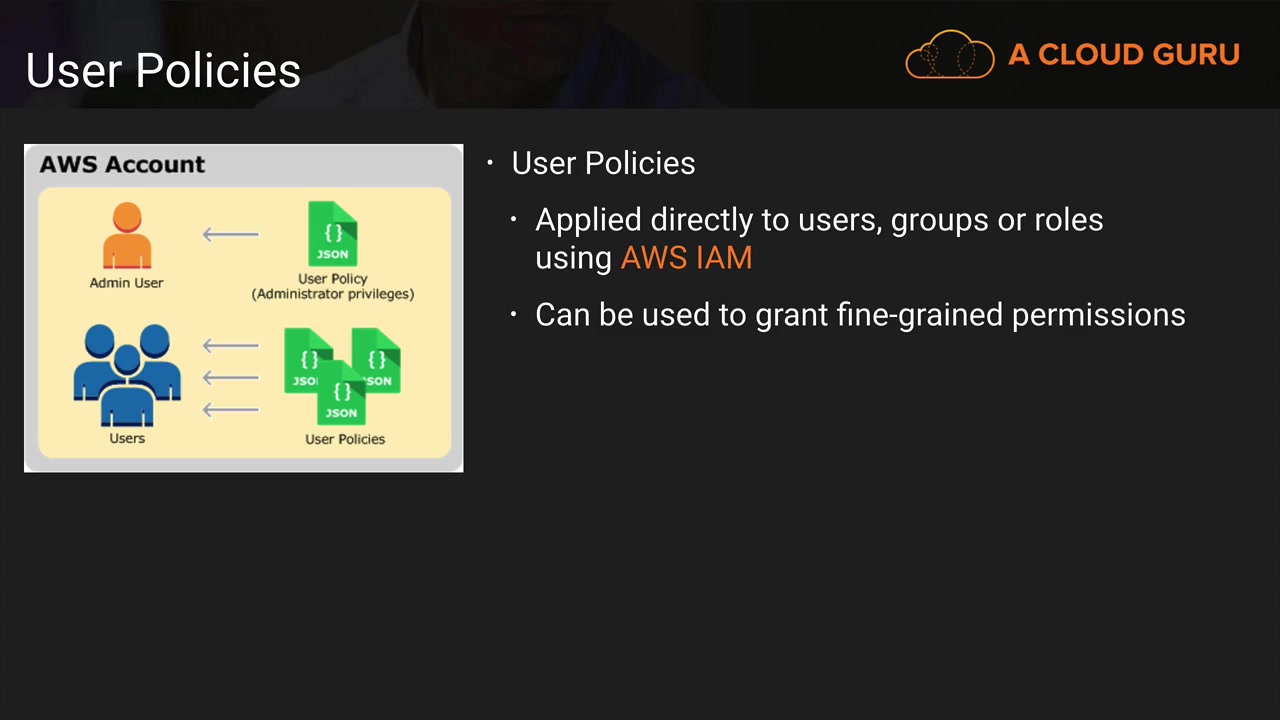Click the Users label under group icon

click(x=127, y=439)
